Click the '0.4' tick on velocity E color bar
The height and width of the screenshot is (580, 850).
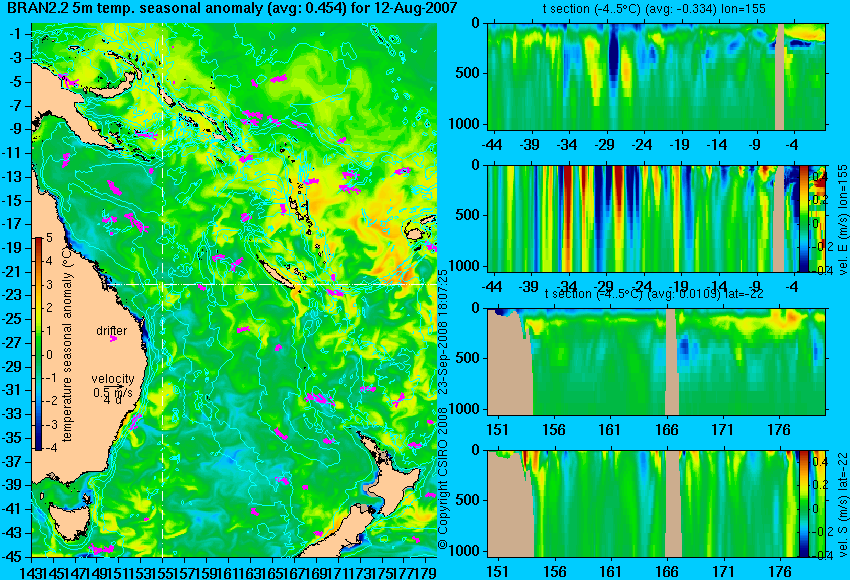pos(819,177)
